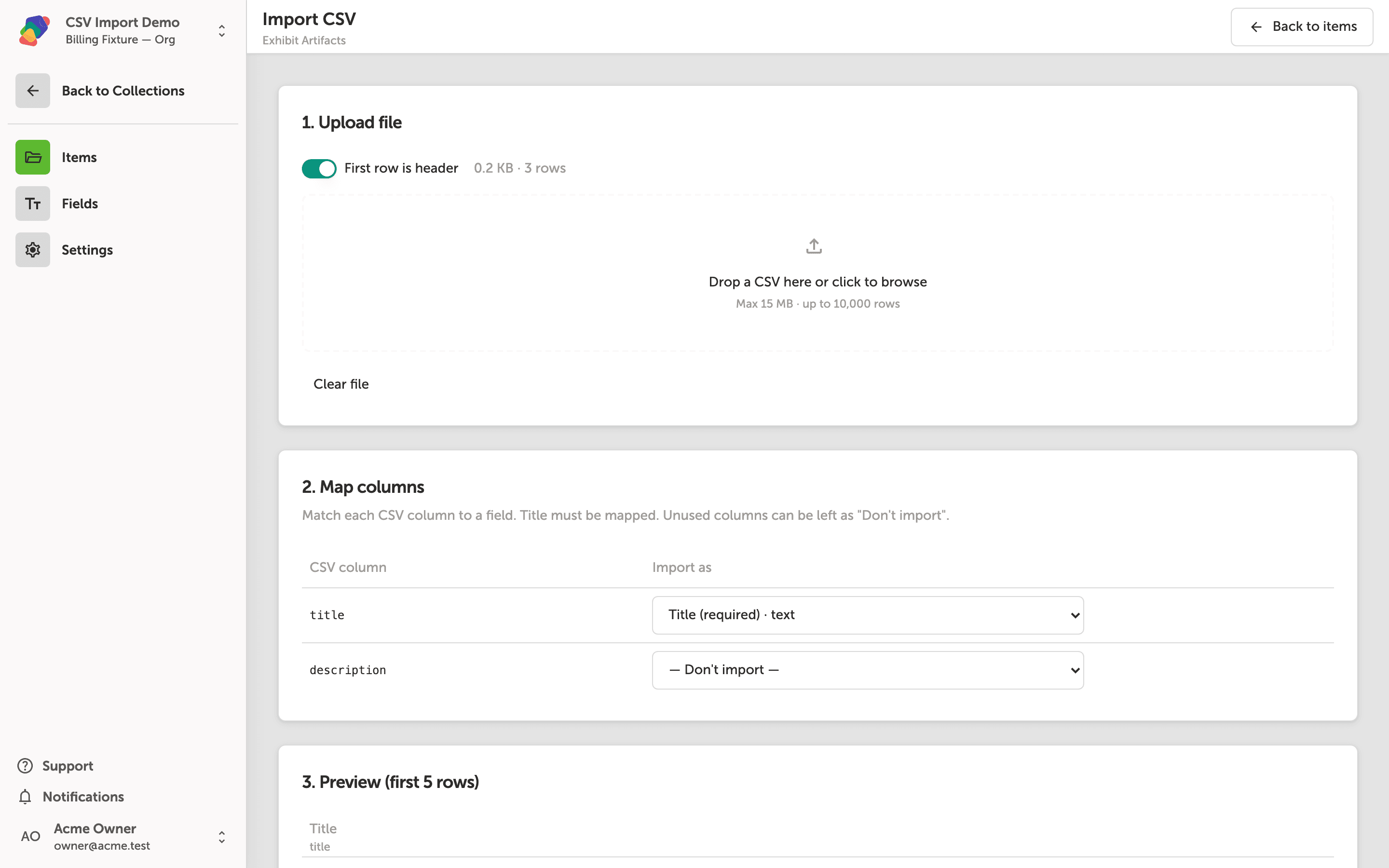Click the CSV Import Demo app logo

[34, 30]
